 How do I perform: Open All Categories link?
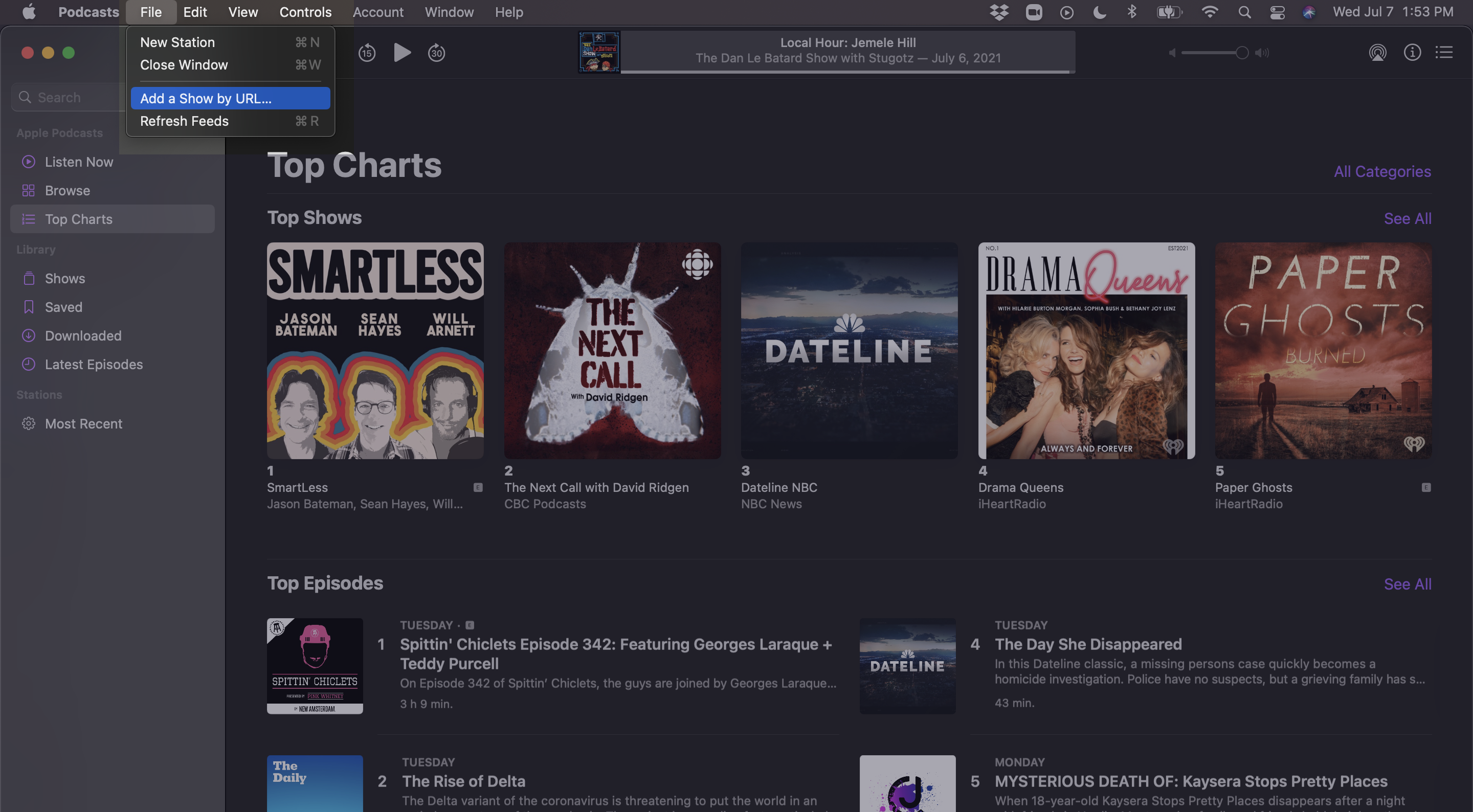1382,171
